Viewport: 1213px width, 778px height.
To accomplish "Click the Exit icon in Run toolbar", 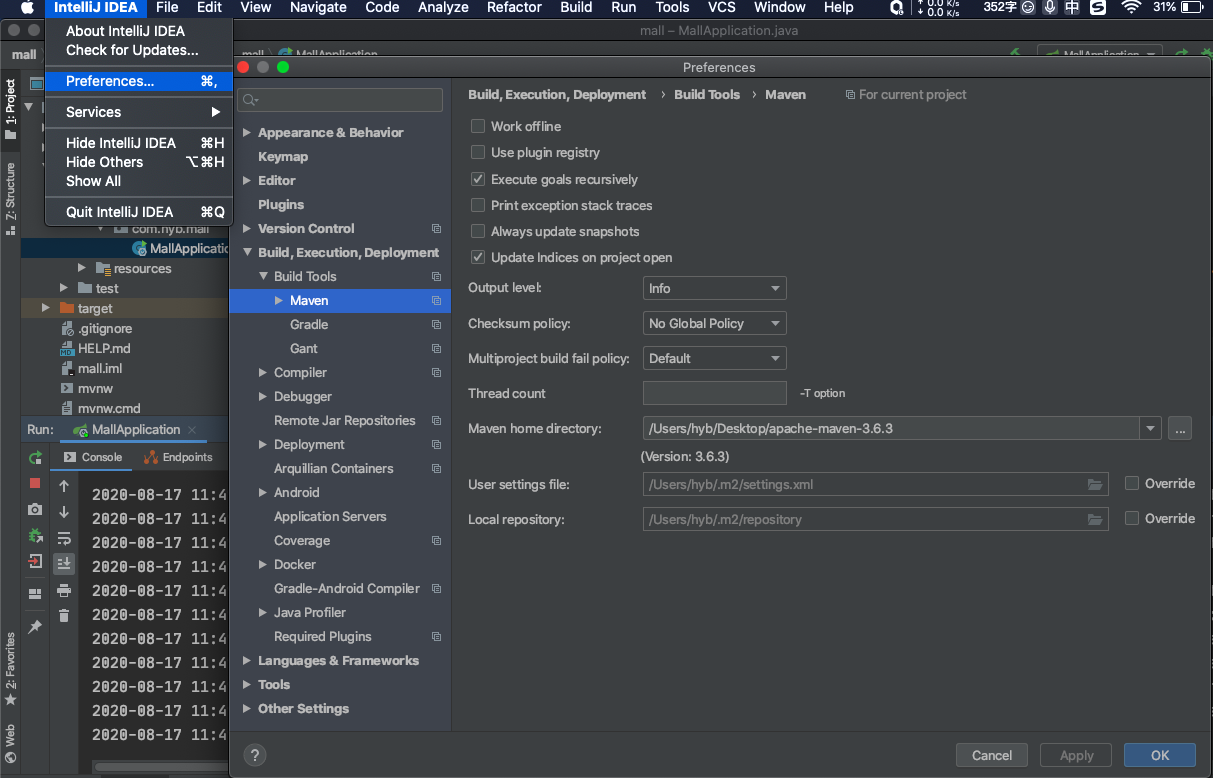I will [x=35, y=561].
